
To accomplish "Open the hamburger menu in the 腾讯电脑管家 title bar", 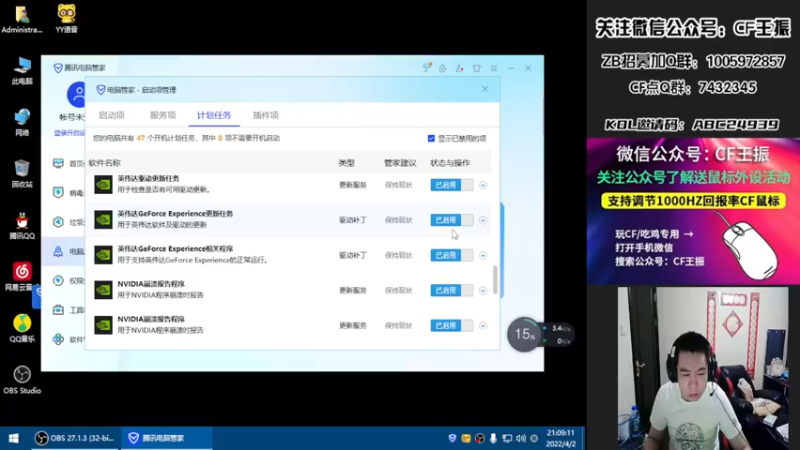I will coord(494,68).
